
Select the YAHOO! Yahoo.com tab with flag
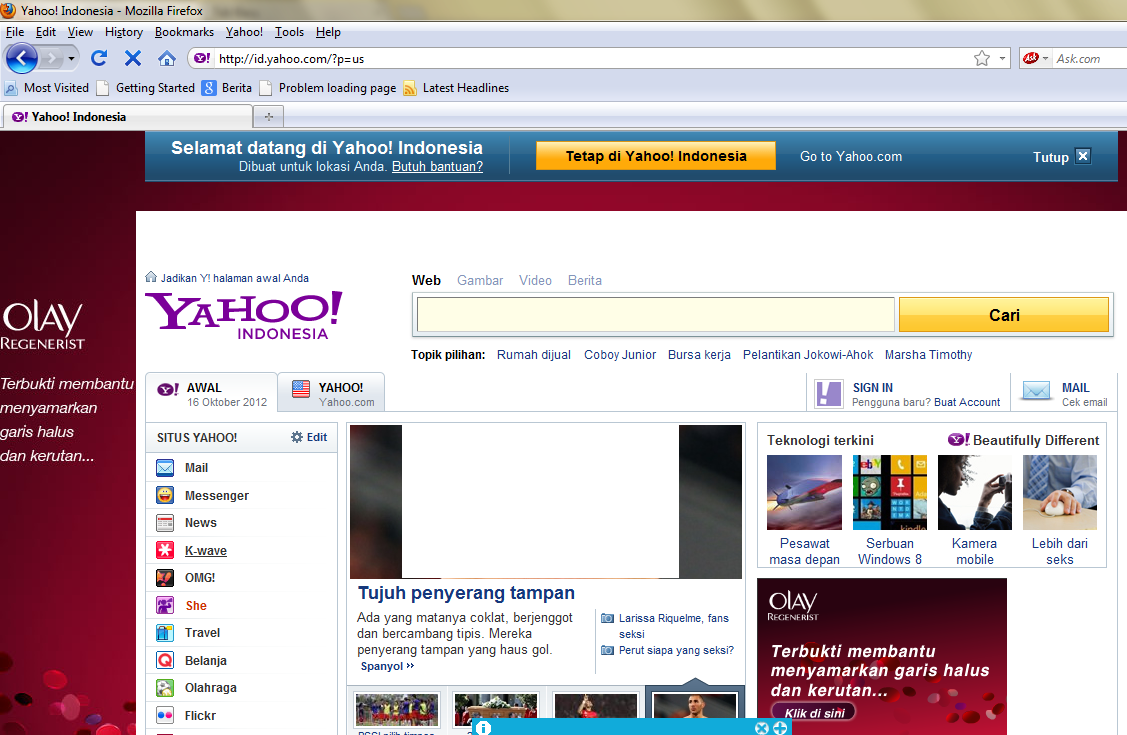[x=331, y=392]
